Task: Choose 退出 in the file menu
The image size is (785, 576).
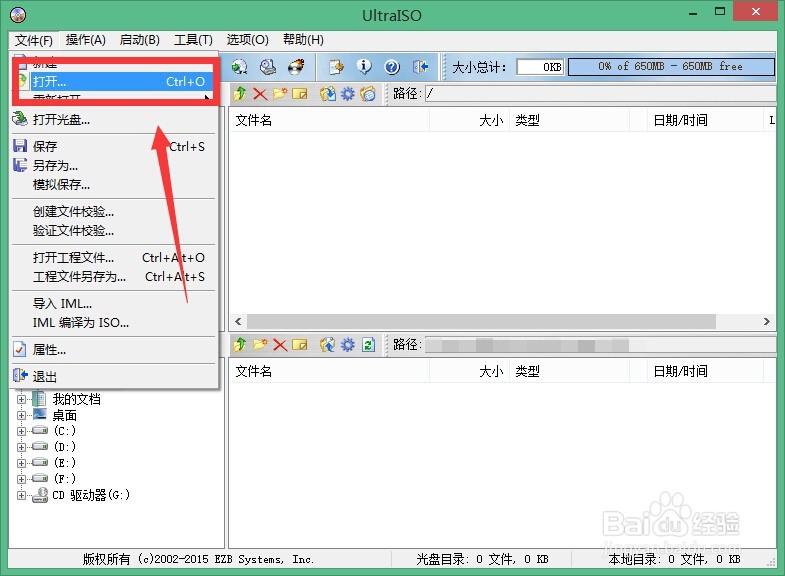Action: click(x=114, y=376)
